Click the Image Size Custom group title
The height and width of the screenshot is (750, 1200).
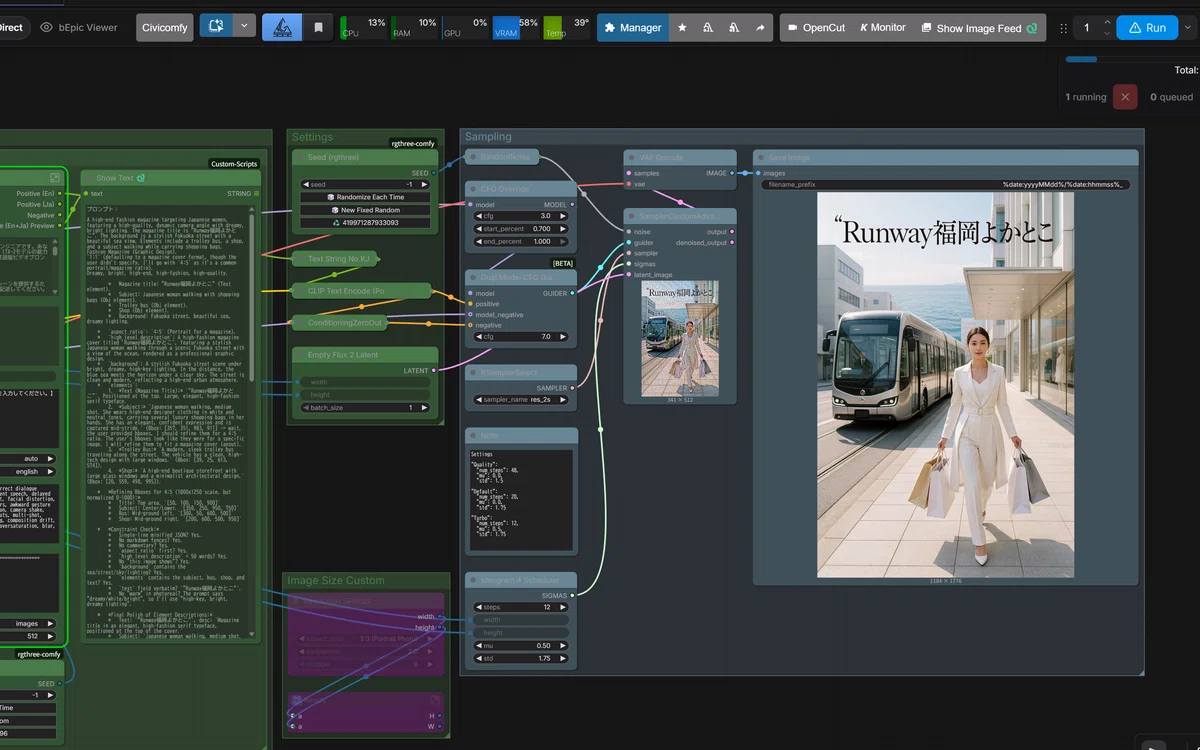point(336,580)
